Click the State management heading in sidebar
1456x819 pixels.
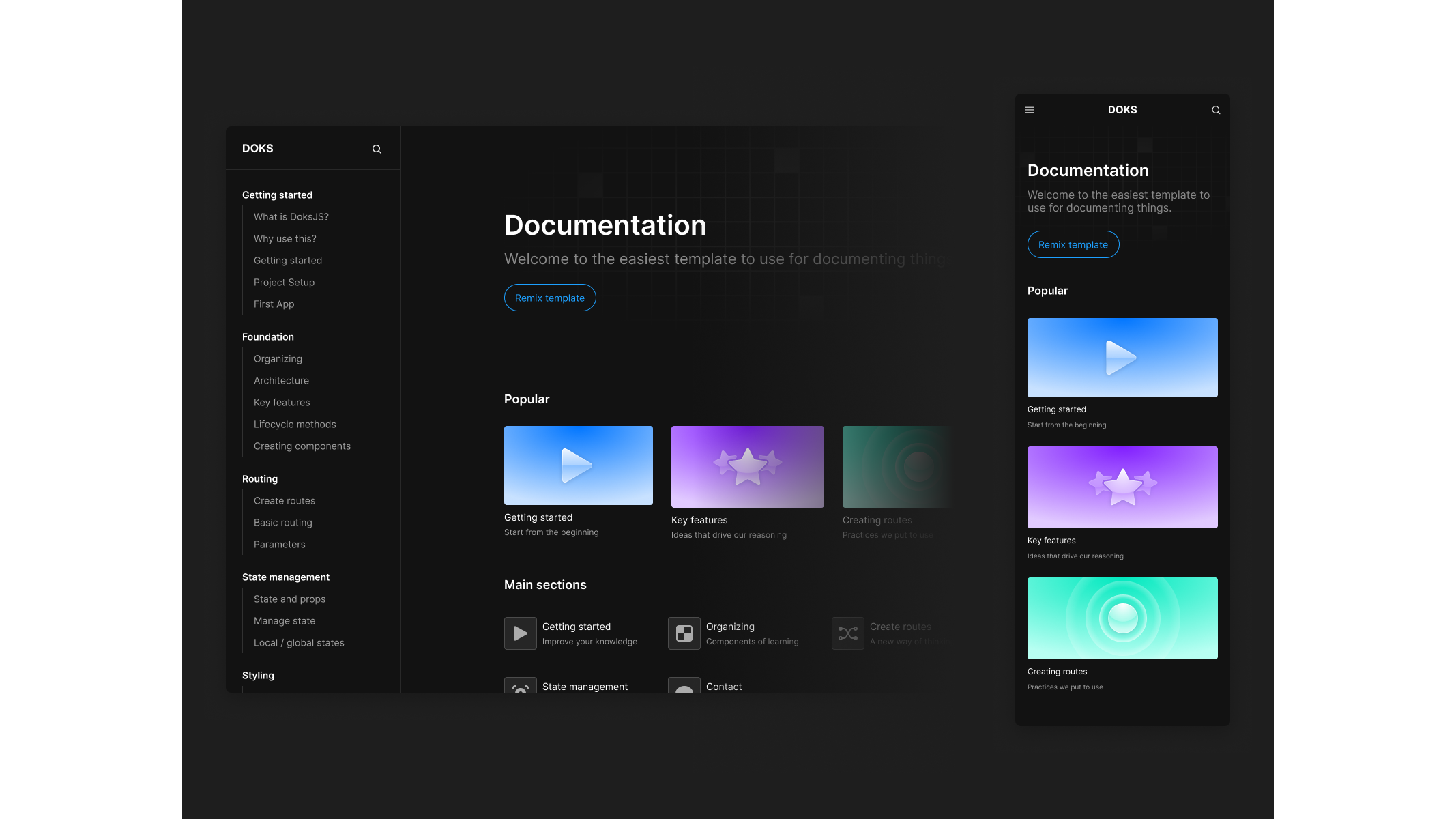286,577
